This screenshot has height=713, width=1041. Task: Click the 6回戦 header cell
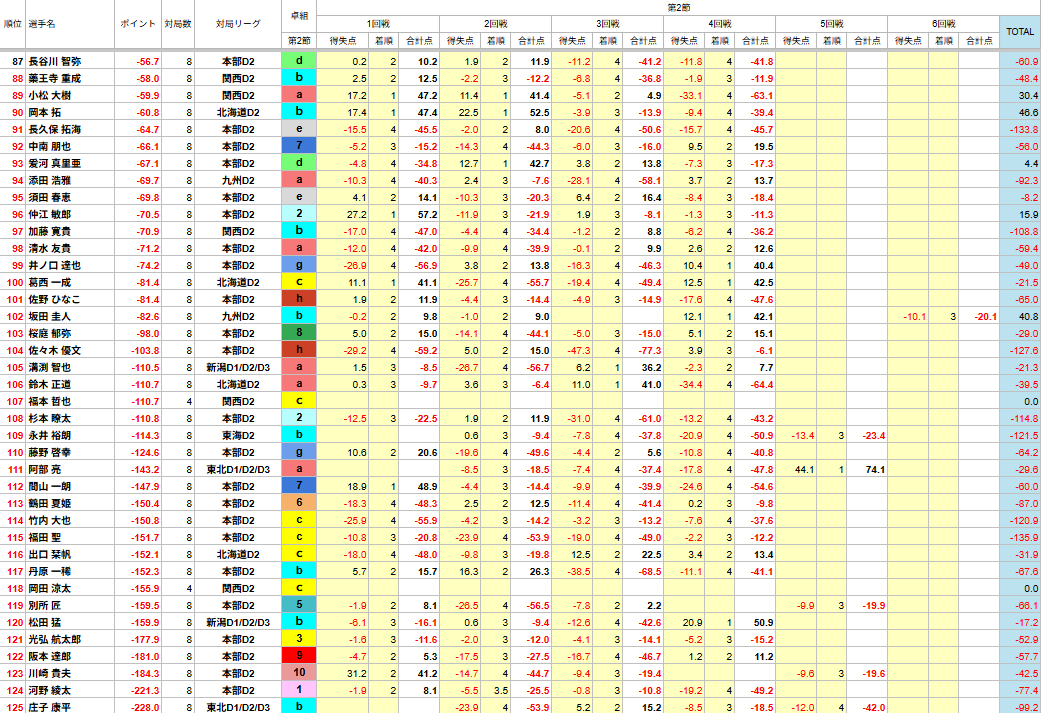coord(943,24)
